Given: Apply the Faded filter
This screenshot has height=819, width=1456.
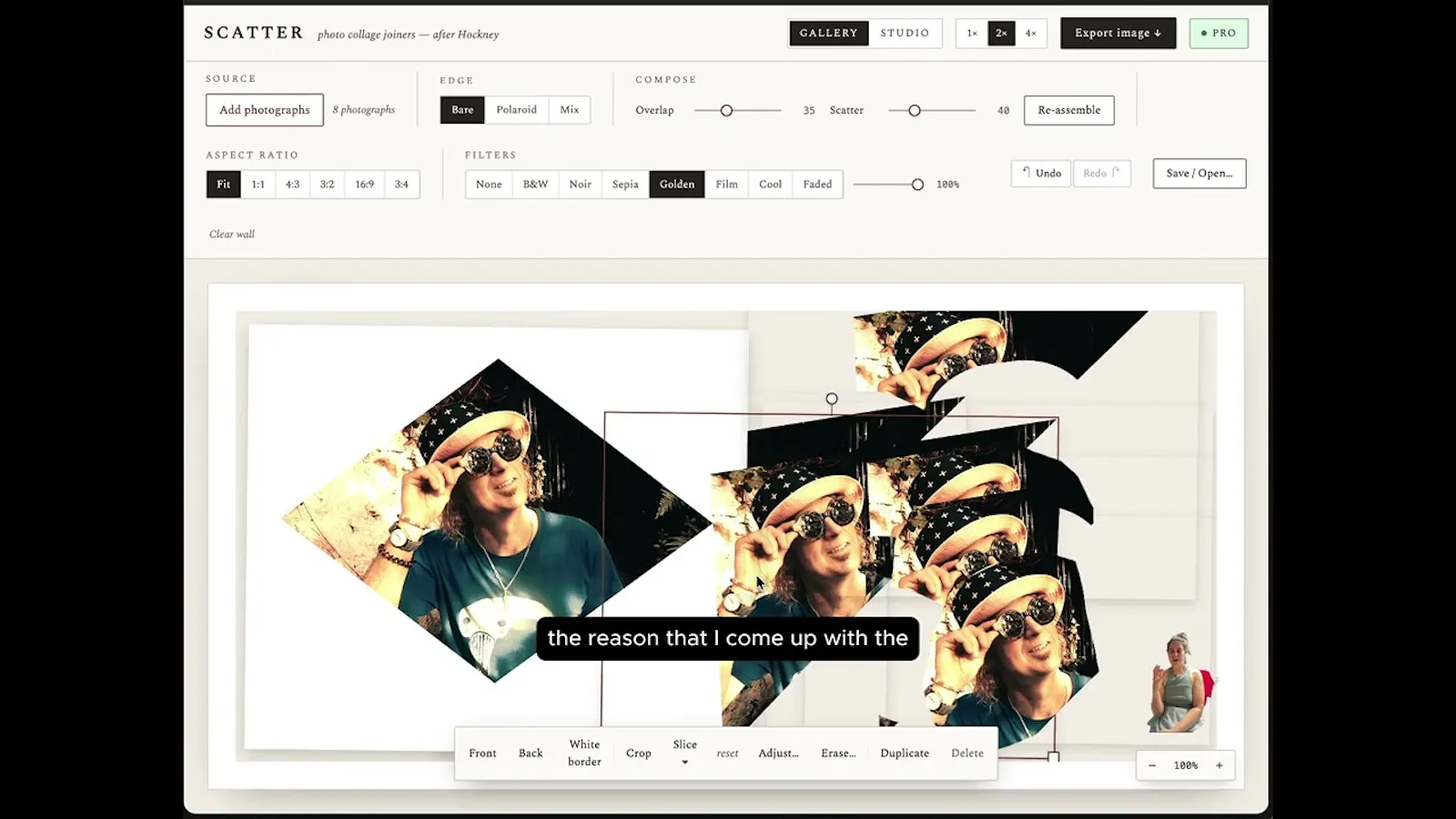Looking at the screenshot, I should (817, 184).
